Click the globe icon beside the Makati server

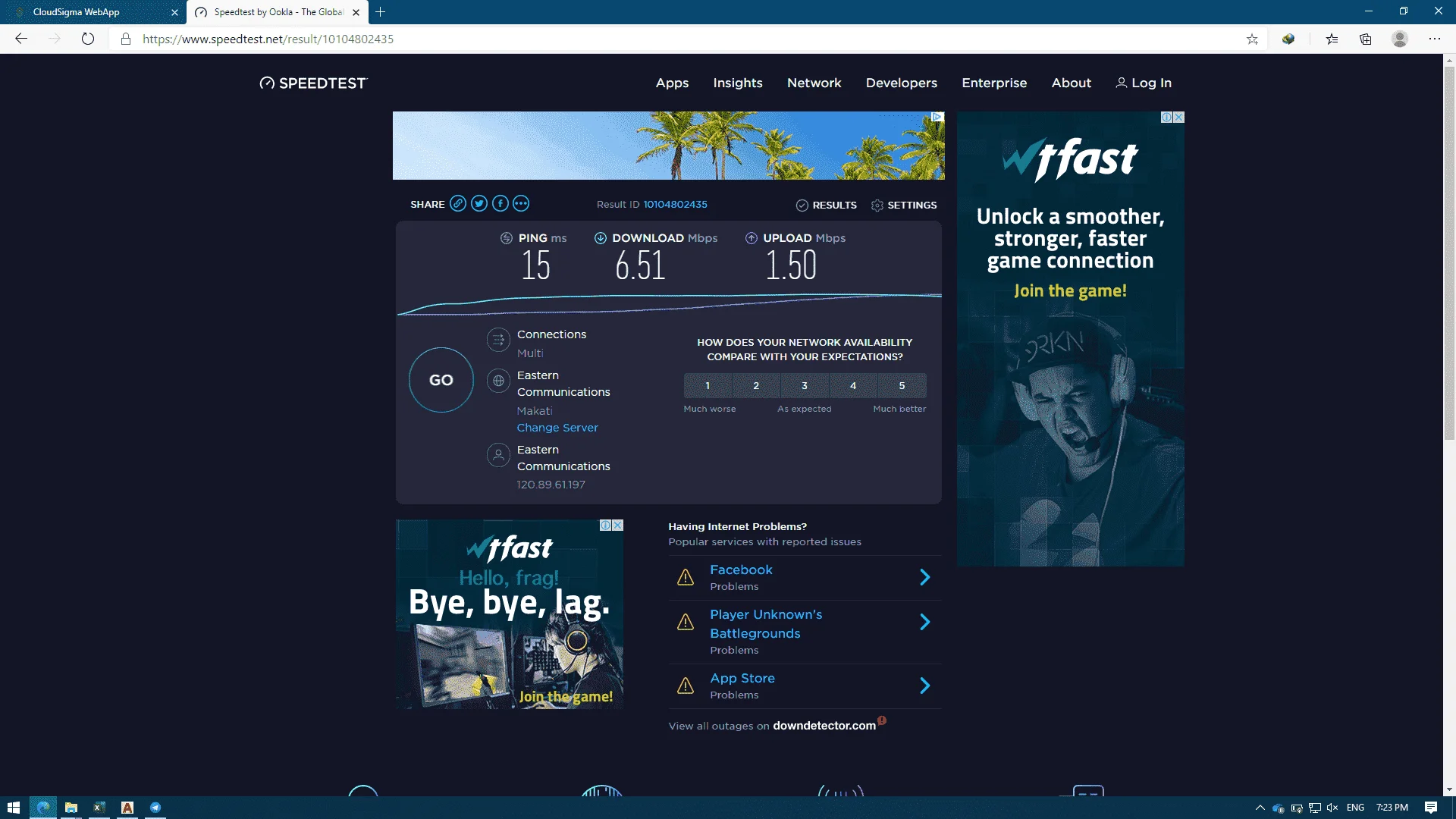click(x=498, y=381)
